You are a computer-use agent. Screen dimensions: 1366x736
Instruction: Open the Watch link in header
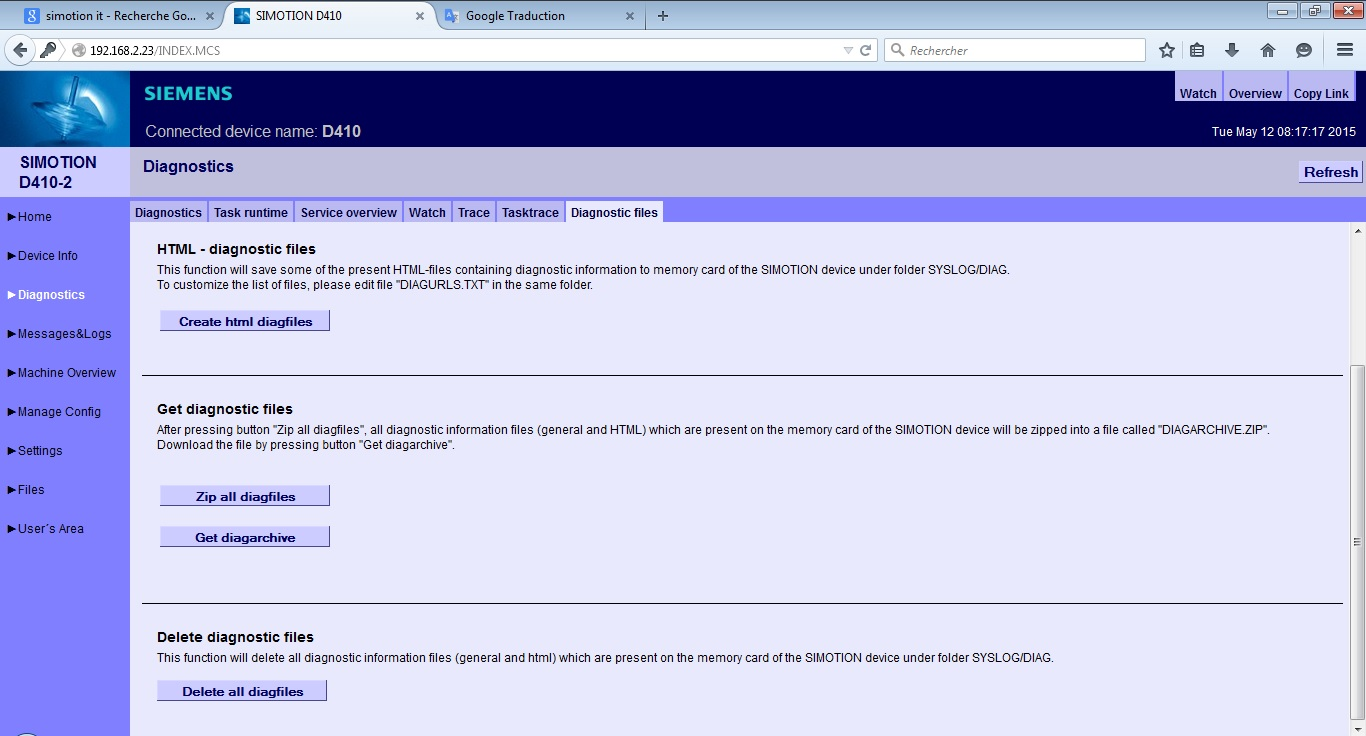coord(1198,93)
